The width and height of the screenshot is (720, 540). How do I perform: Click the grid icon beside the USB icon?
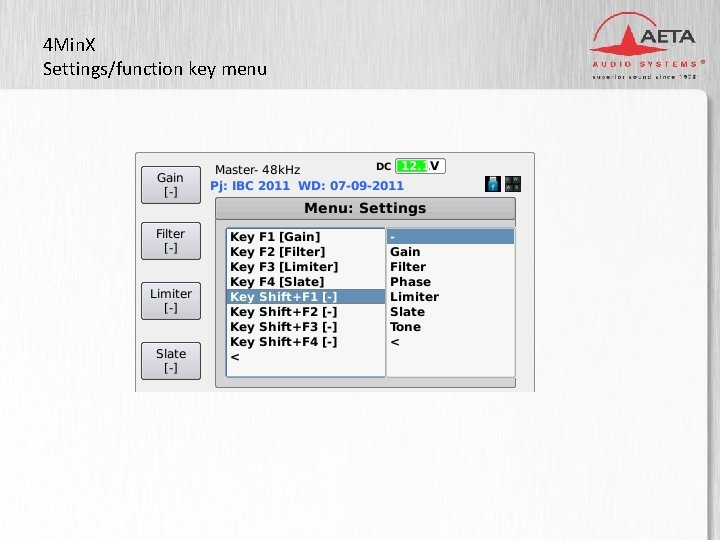click(513, 184)
